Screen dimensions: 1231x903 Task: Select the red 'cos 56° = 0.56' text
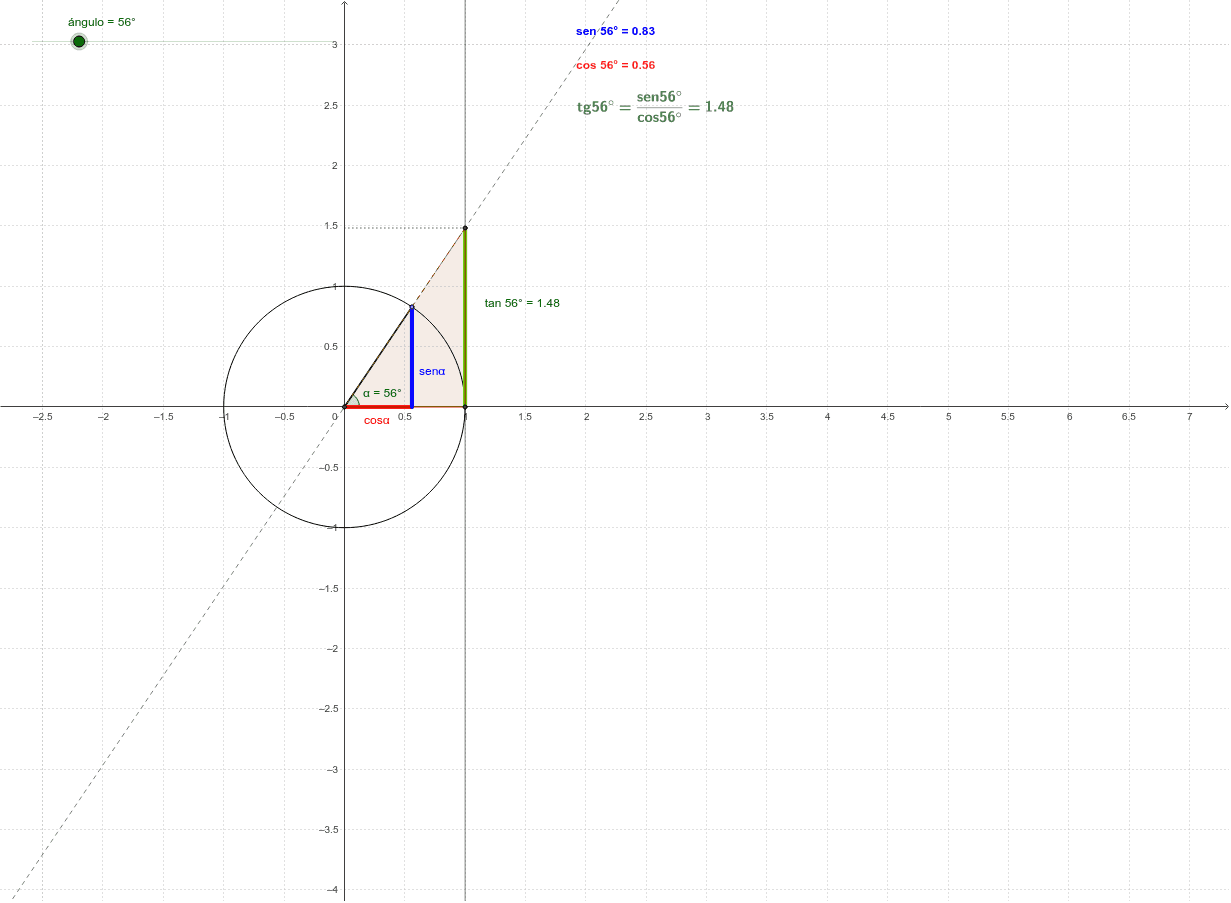(x=615, y=65)
